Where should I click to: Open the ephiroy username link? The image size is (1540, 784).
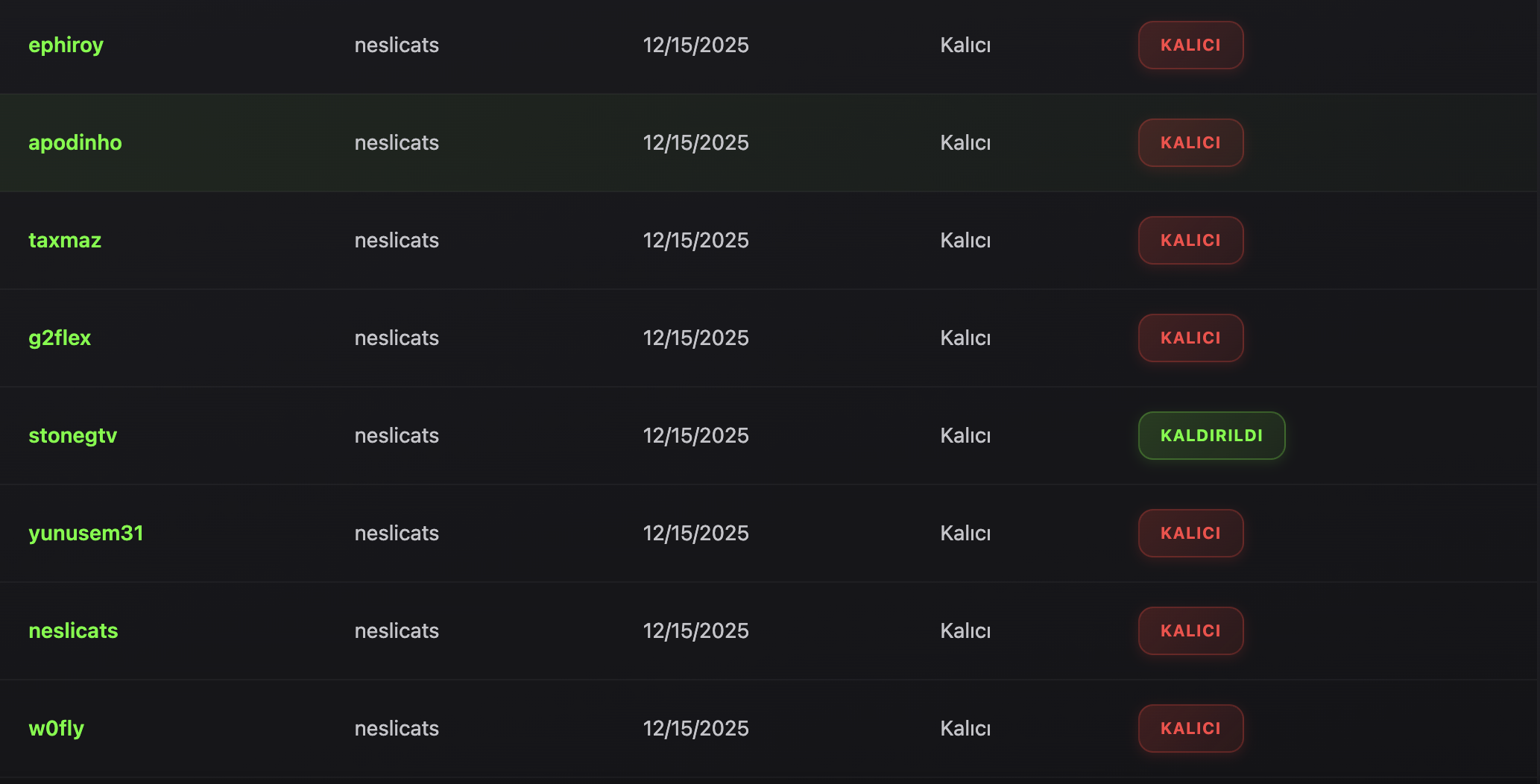(66, 45)
